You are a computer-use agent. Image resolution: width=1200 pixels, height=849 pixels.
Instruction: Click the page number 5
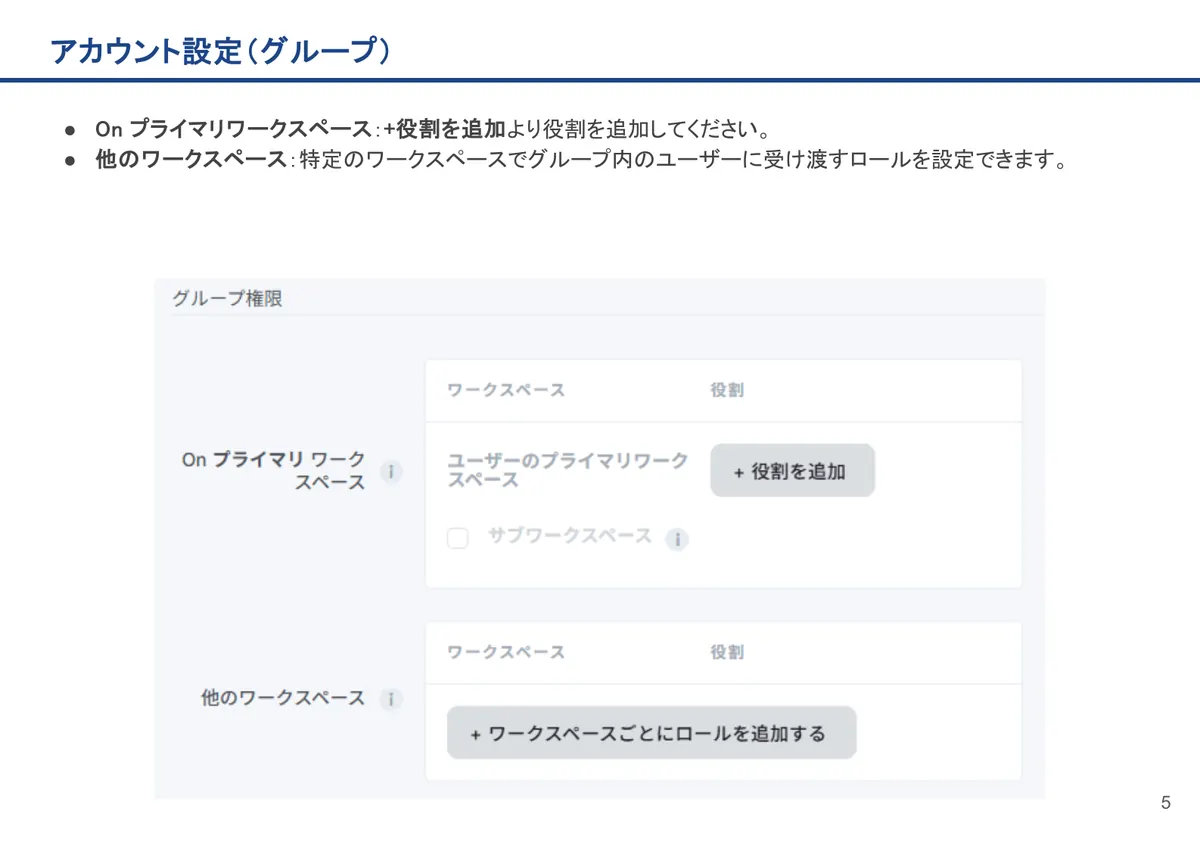click(x=1166, y=803)
